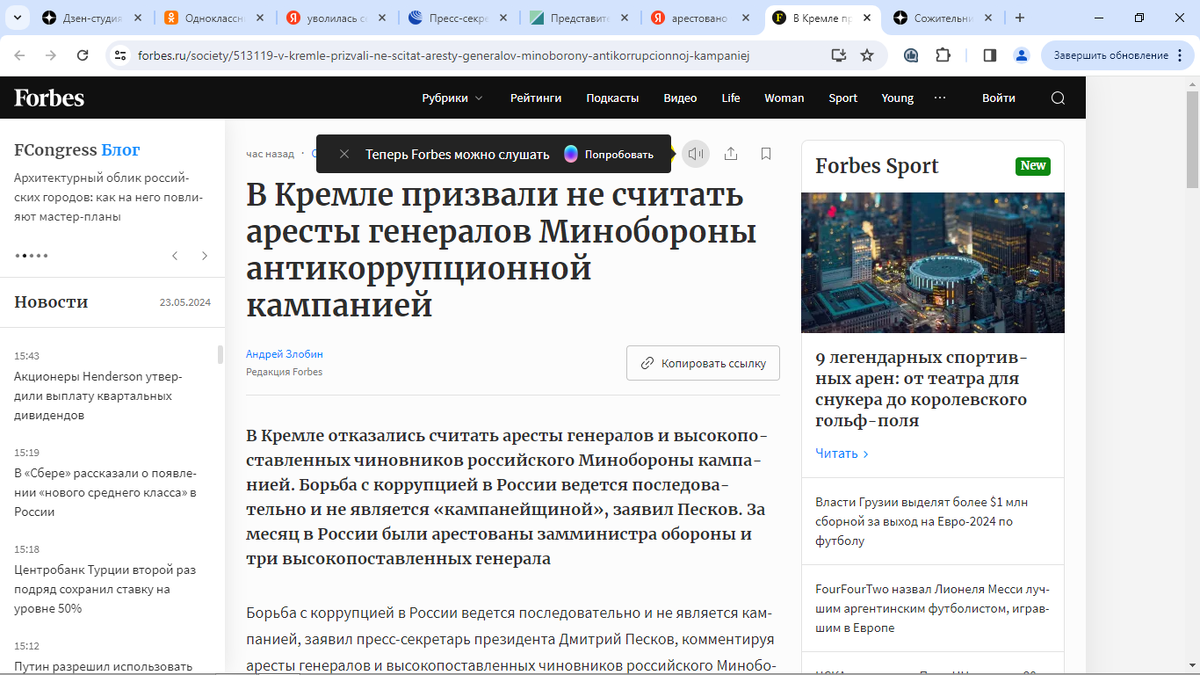Open author link 'Андрей Злобин'
The image size is (1200, 675).
tap(285, 354)
